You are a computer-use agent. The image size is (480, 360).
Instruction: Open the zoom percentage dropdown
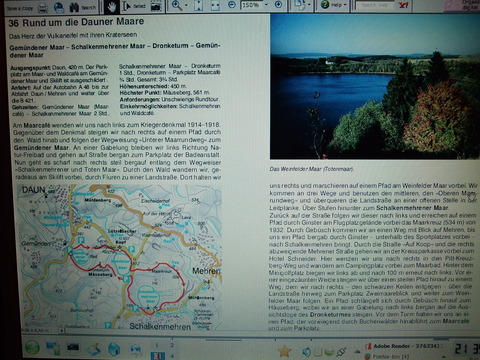266,5
